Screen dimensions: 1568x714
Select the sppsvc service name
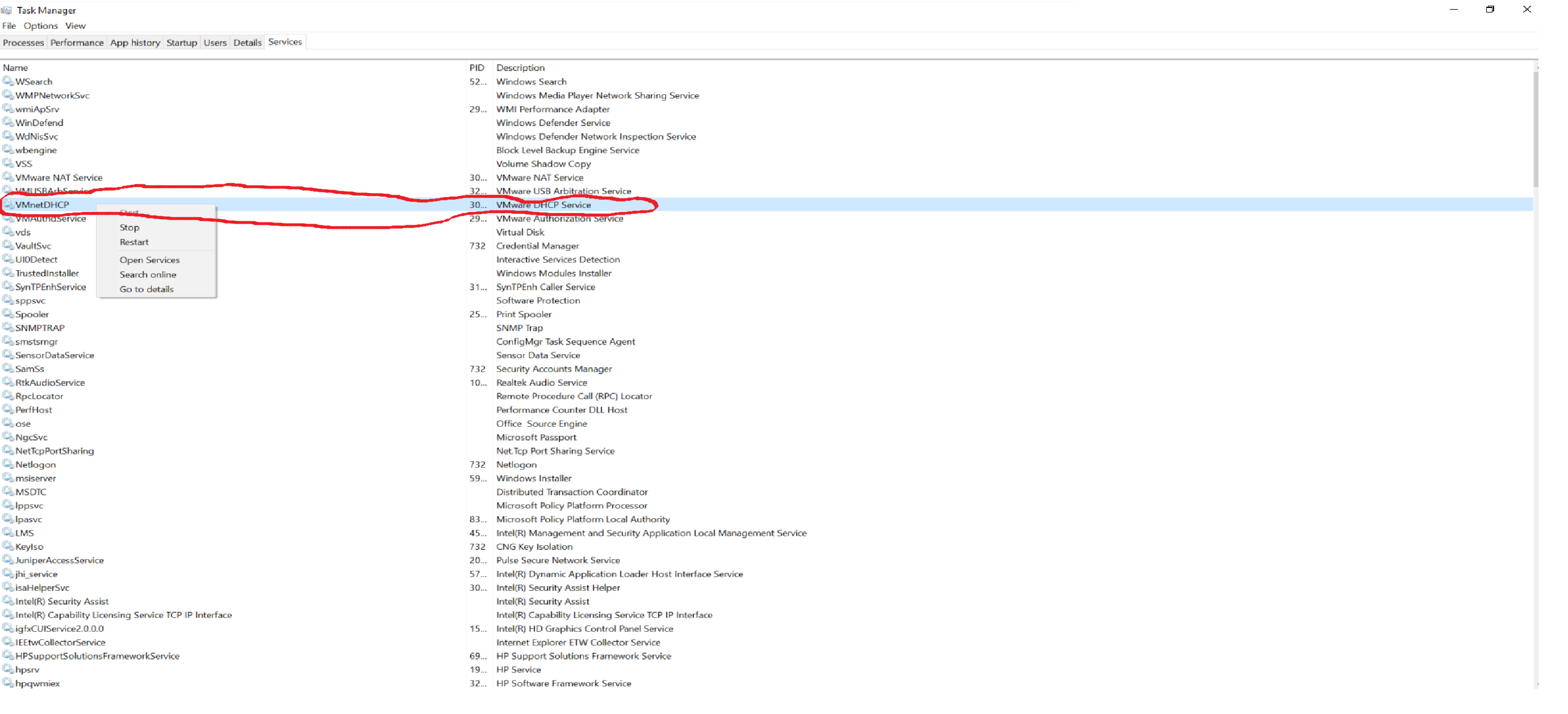click(31, 300)
